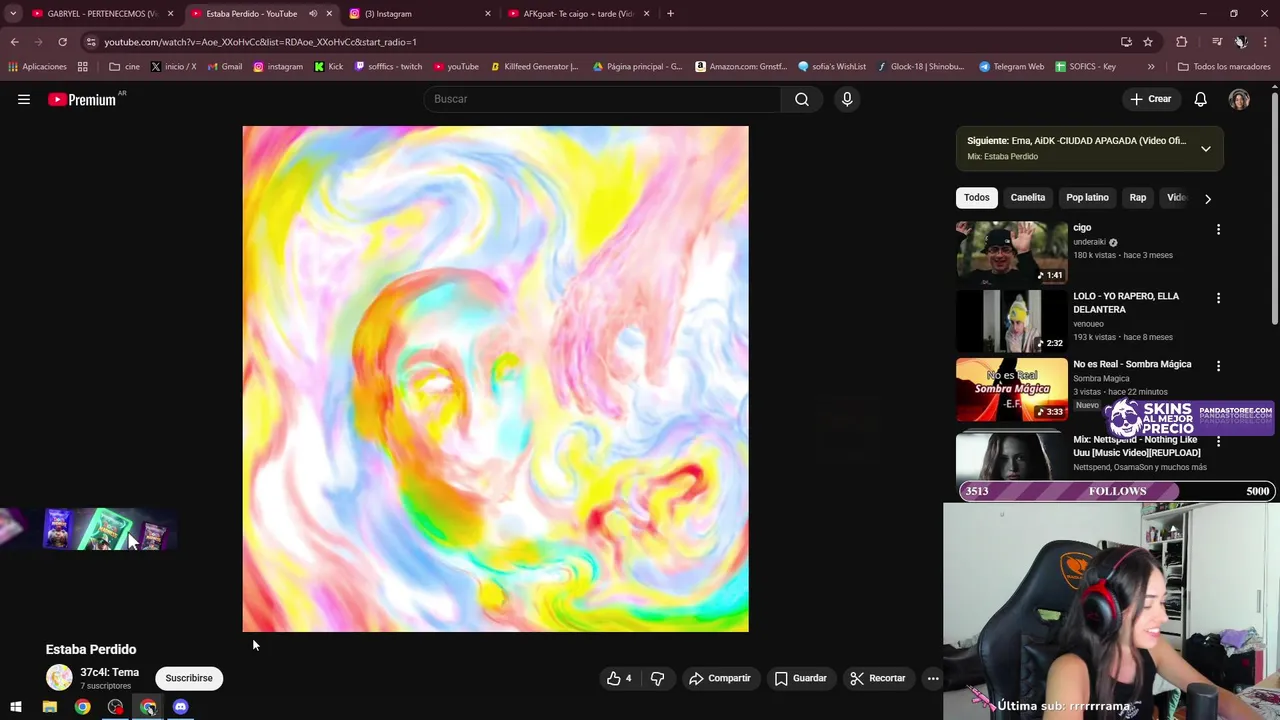1280x720 pixels.
Task: Open the YouTube account avatar menu
Action: pos(1239,99)
